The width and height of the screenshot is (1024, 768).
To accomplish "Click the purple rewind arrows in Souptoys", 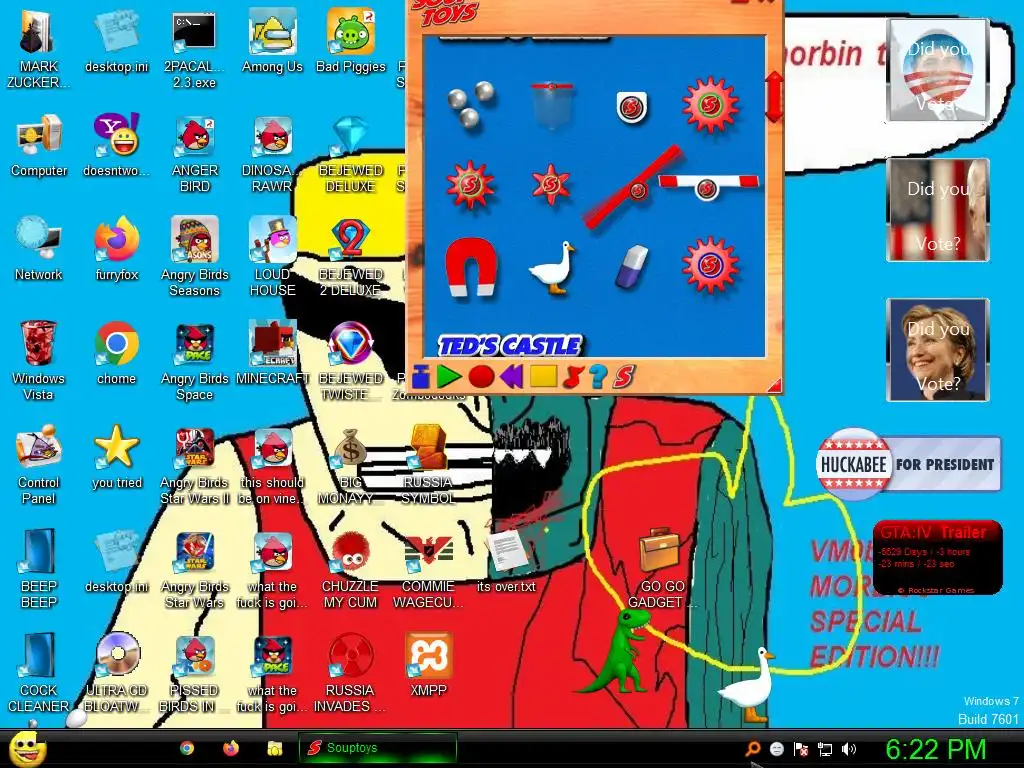I will pyautogui.click(x=512, y=377).
